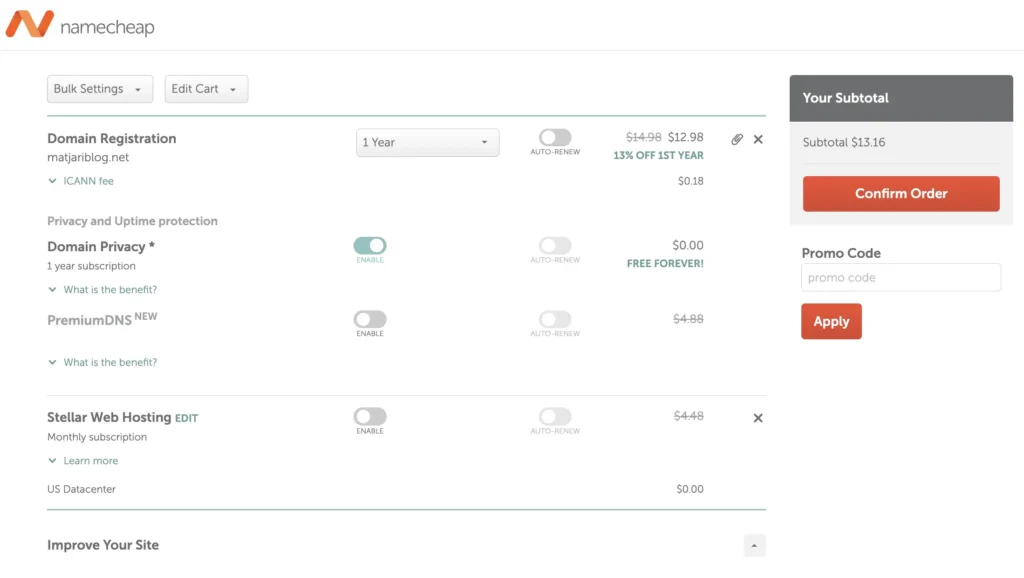Image resolution: width=1024 pixels, height=578 pixels.
Task: Click the Promo Code label
Action: [841, 253]
